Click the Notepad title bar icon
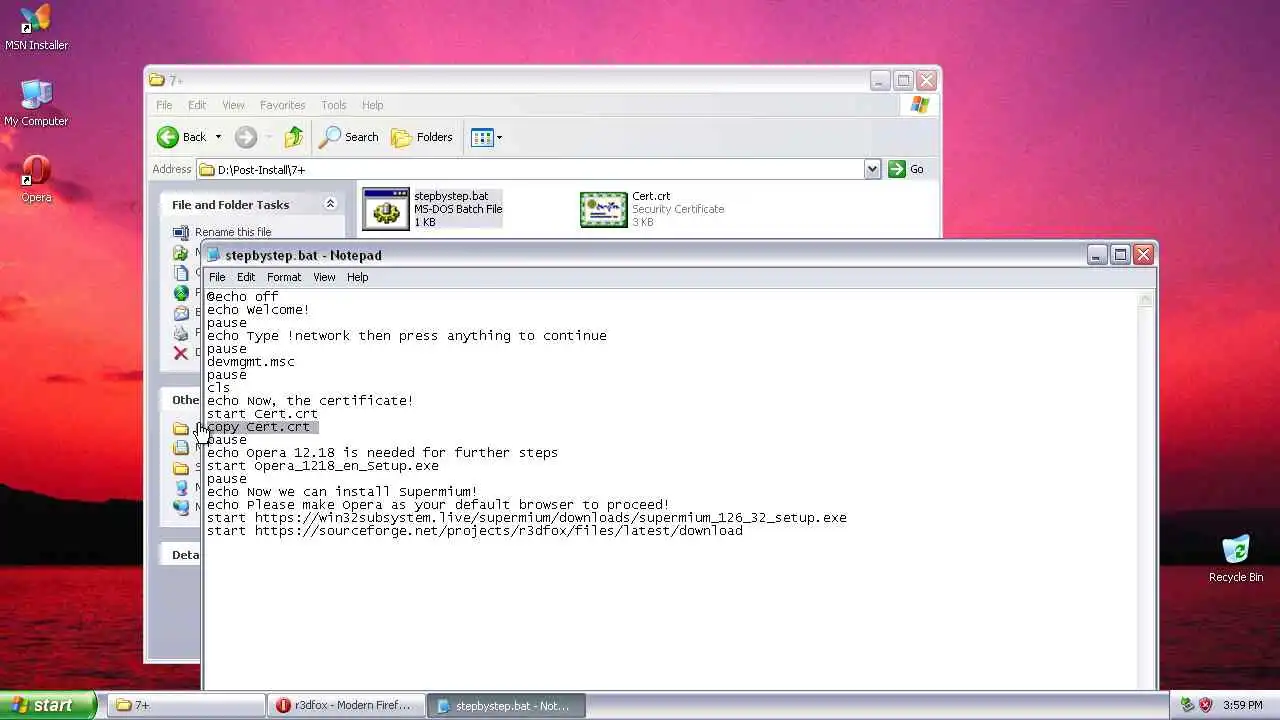1280x720 pixels. (213, 255)
